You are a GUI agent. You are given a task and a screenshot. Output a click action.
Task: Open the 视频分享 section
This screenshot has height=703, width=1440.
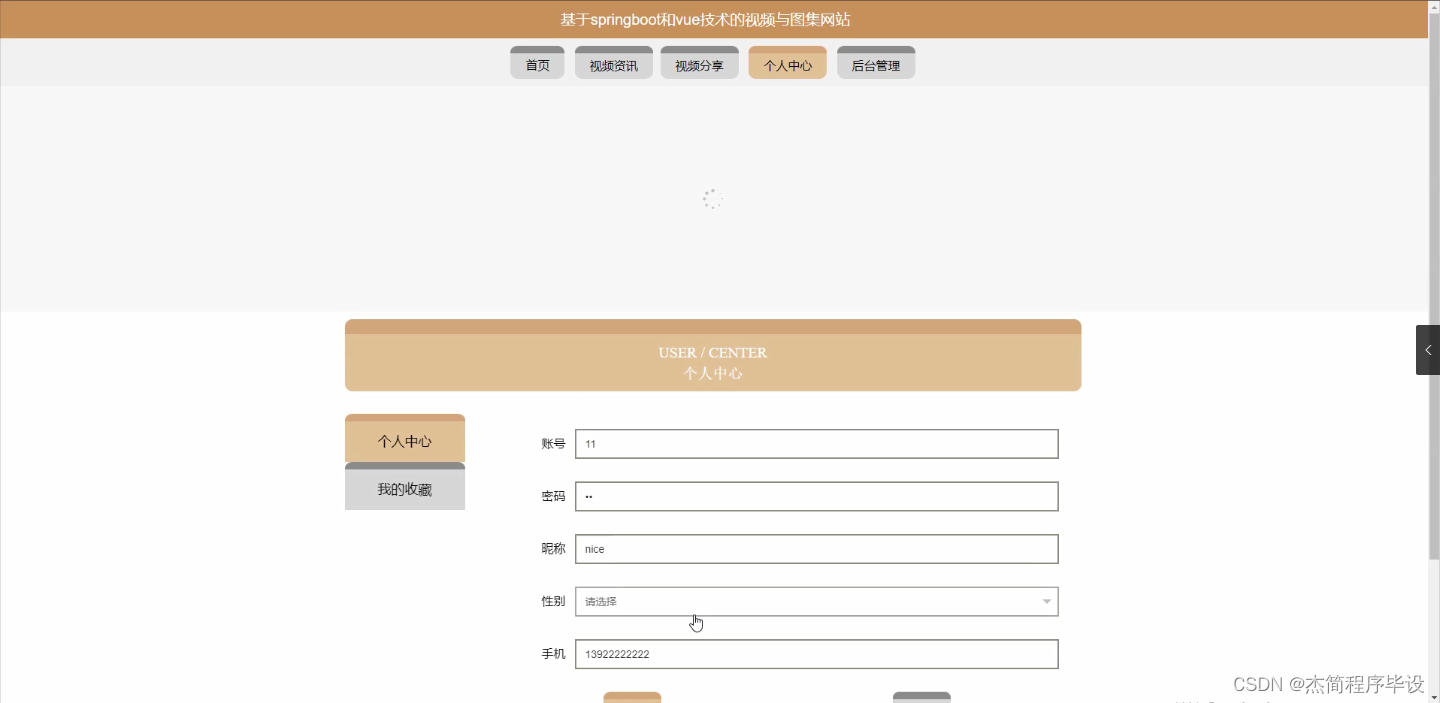[x=699, y=62]
